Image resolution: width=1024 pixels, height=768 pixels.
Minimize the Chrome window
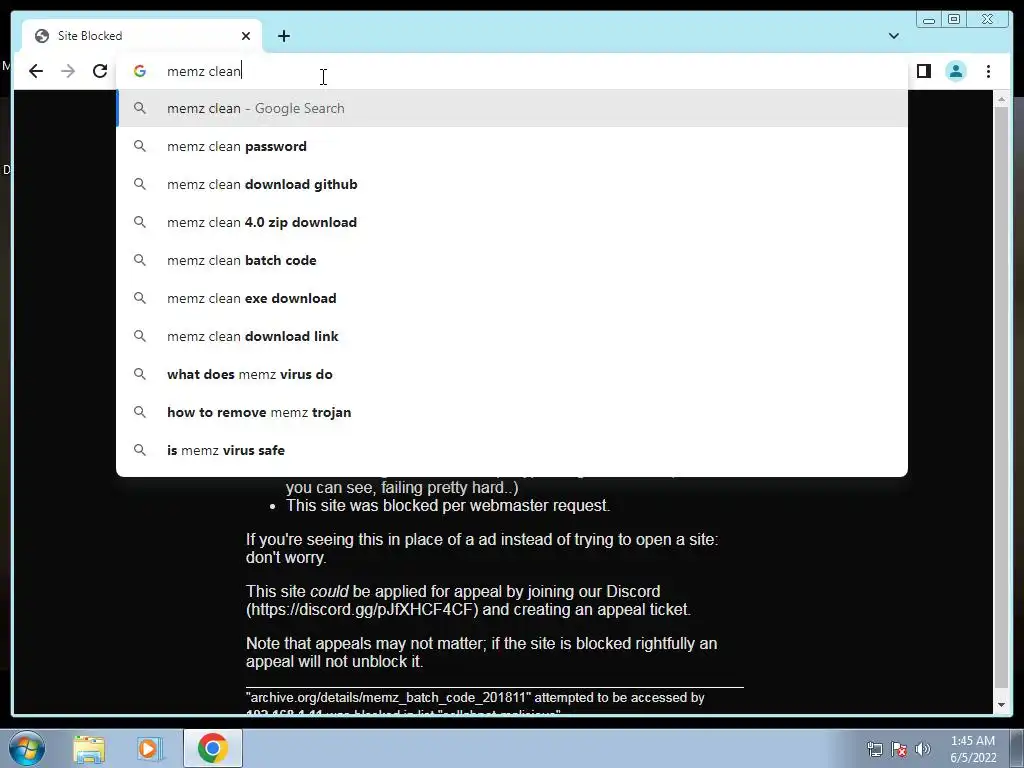tap(929, 20)
